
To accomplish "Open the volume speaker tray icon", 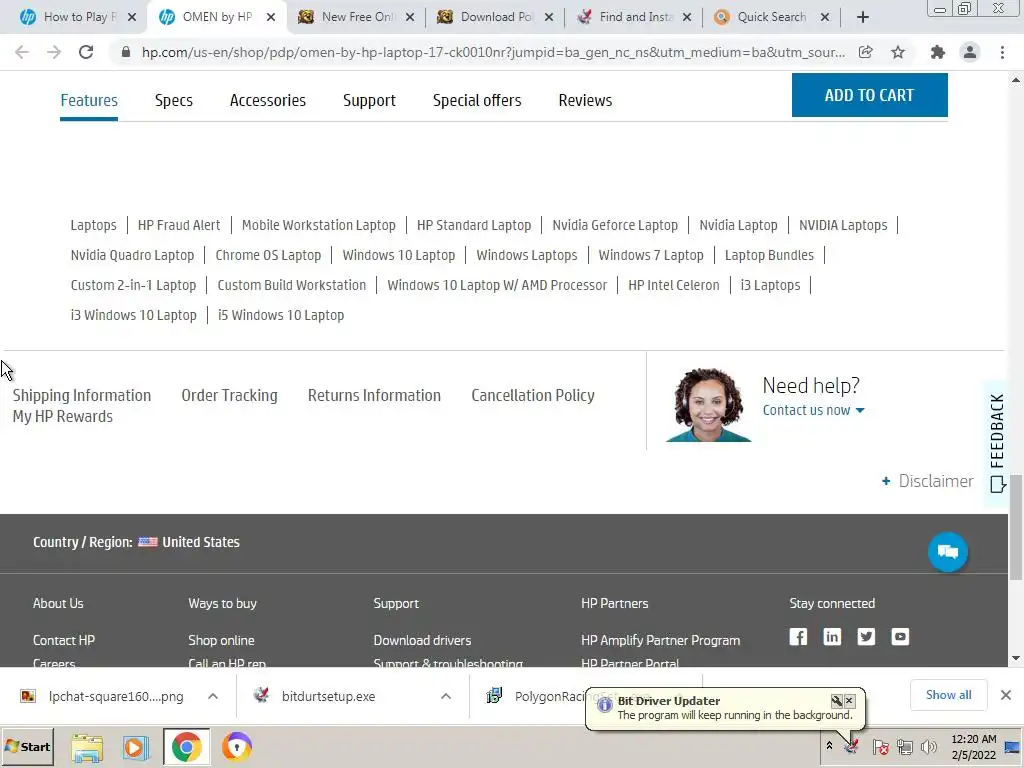I will (x=928, y=746).
